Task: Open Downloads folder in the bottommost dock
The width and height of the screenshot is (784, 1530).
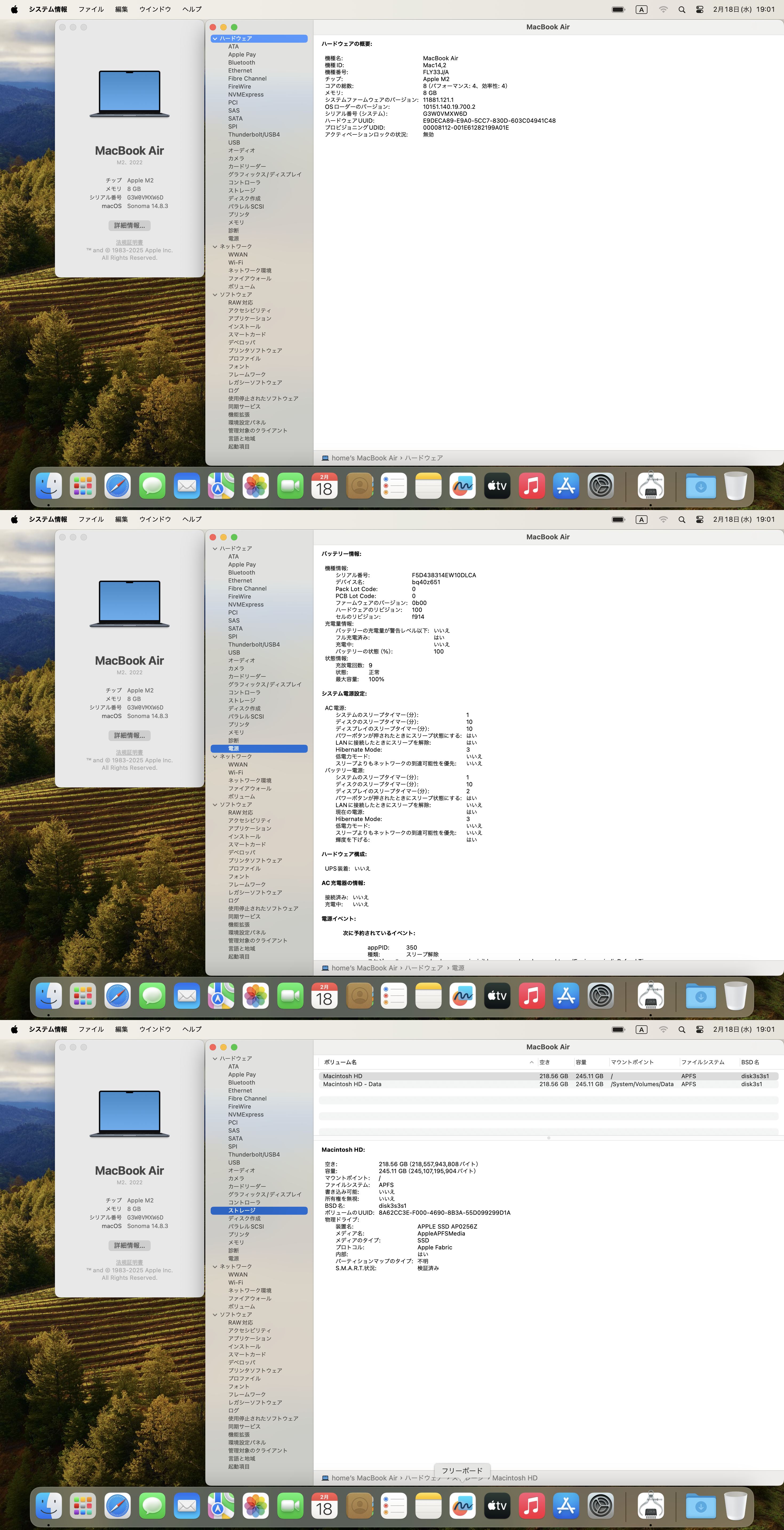Action: [700, 1506]
